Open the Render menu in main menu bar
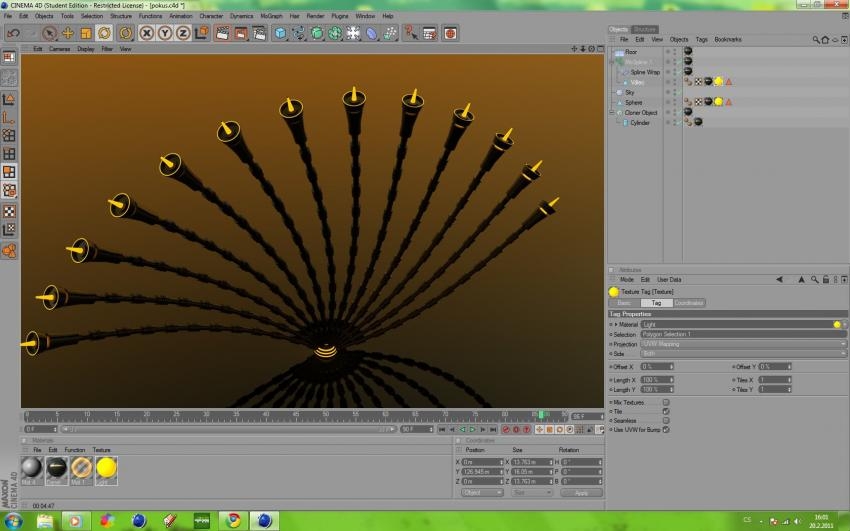This screenshot has width=850, height=531. [x=315, y=16]
